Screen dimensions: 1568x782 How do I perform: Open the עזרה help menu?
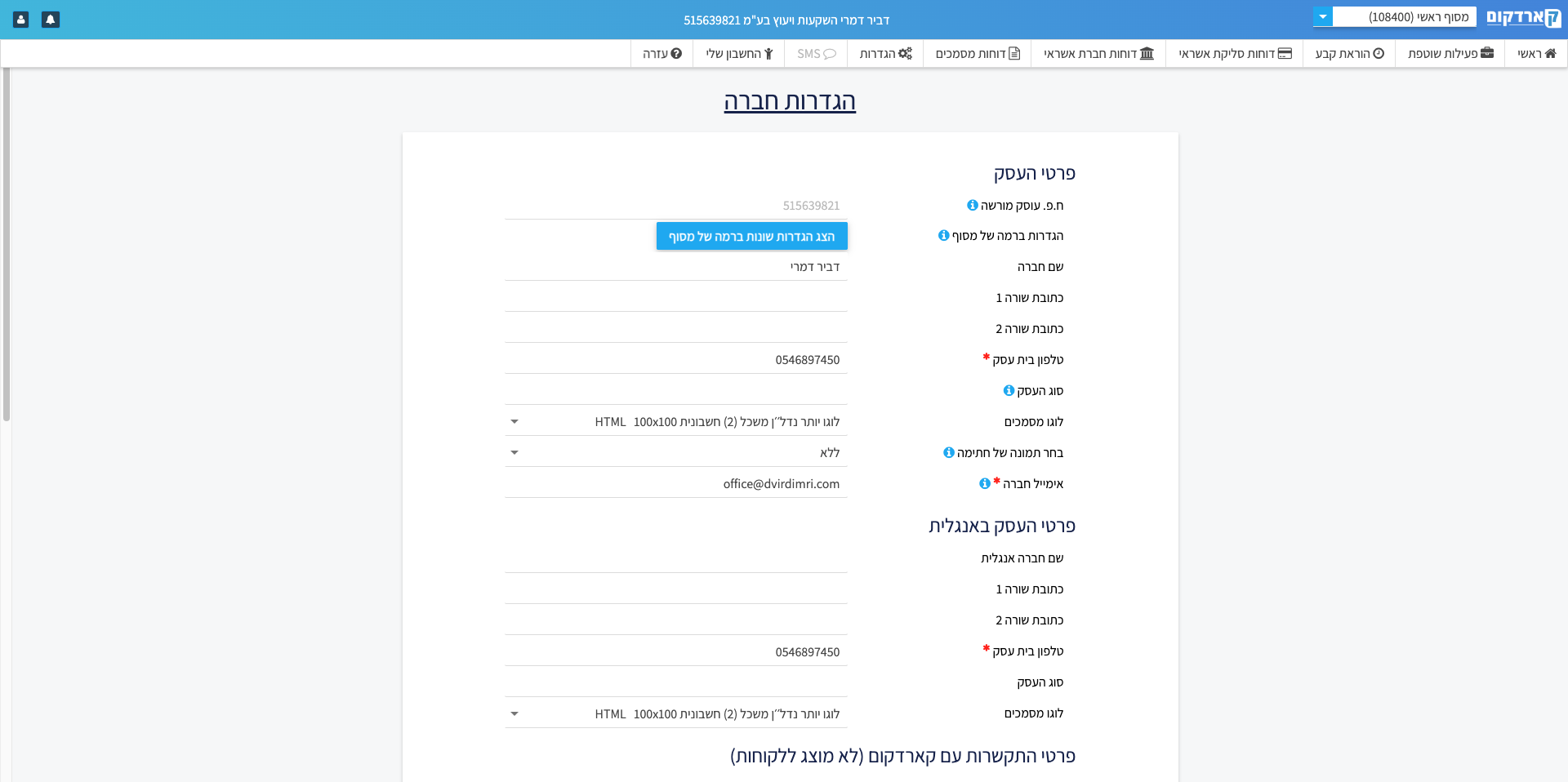tap(662, 53)
